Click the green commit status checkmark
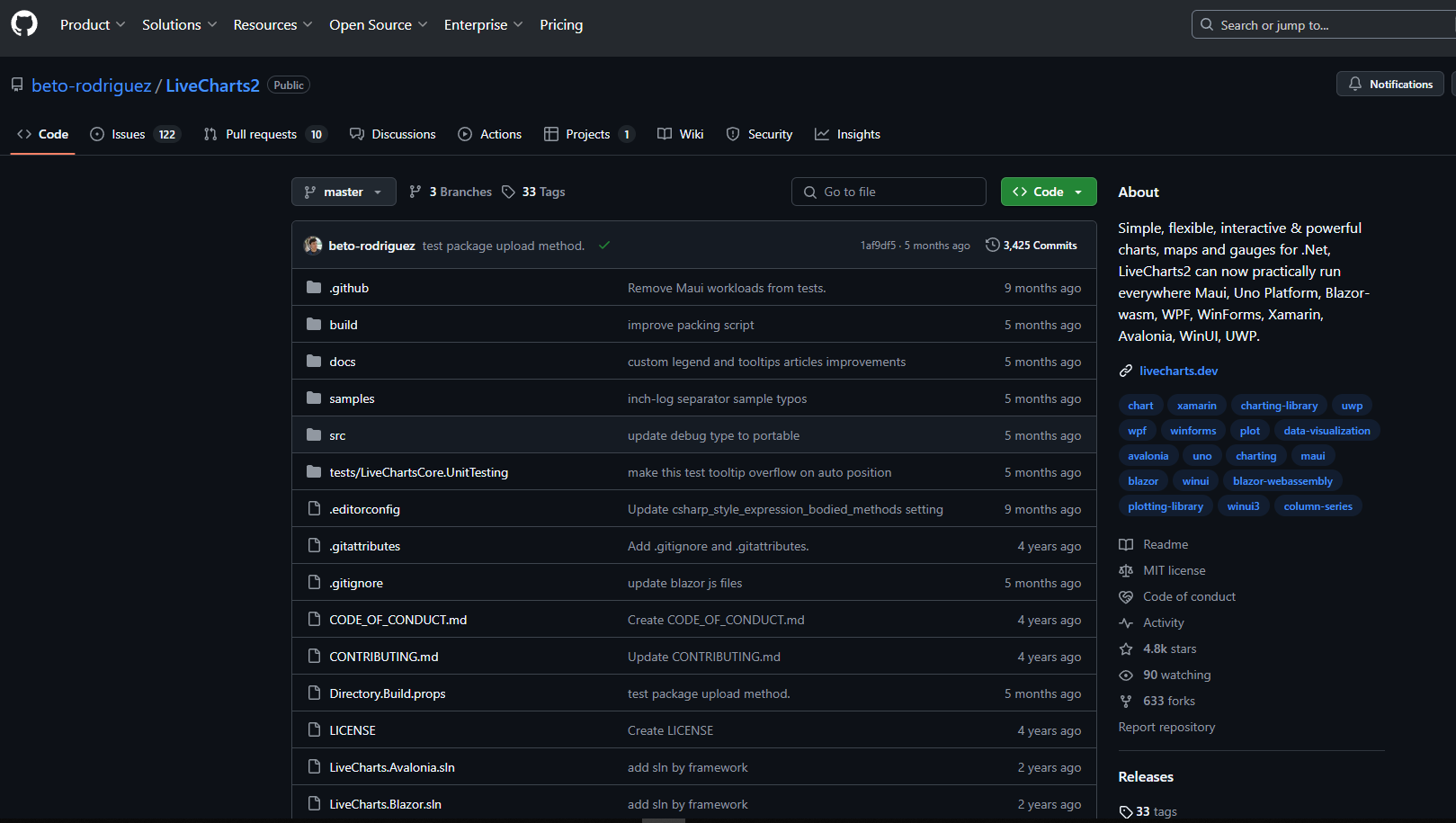The height and width of the screenshot is (823, 1456). click(604, 246)
